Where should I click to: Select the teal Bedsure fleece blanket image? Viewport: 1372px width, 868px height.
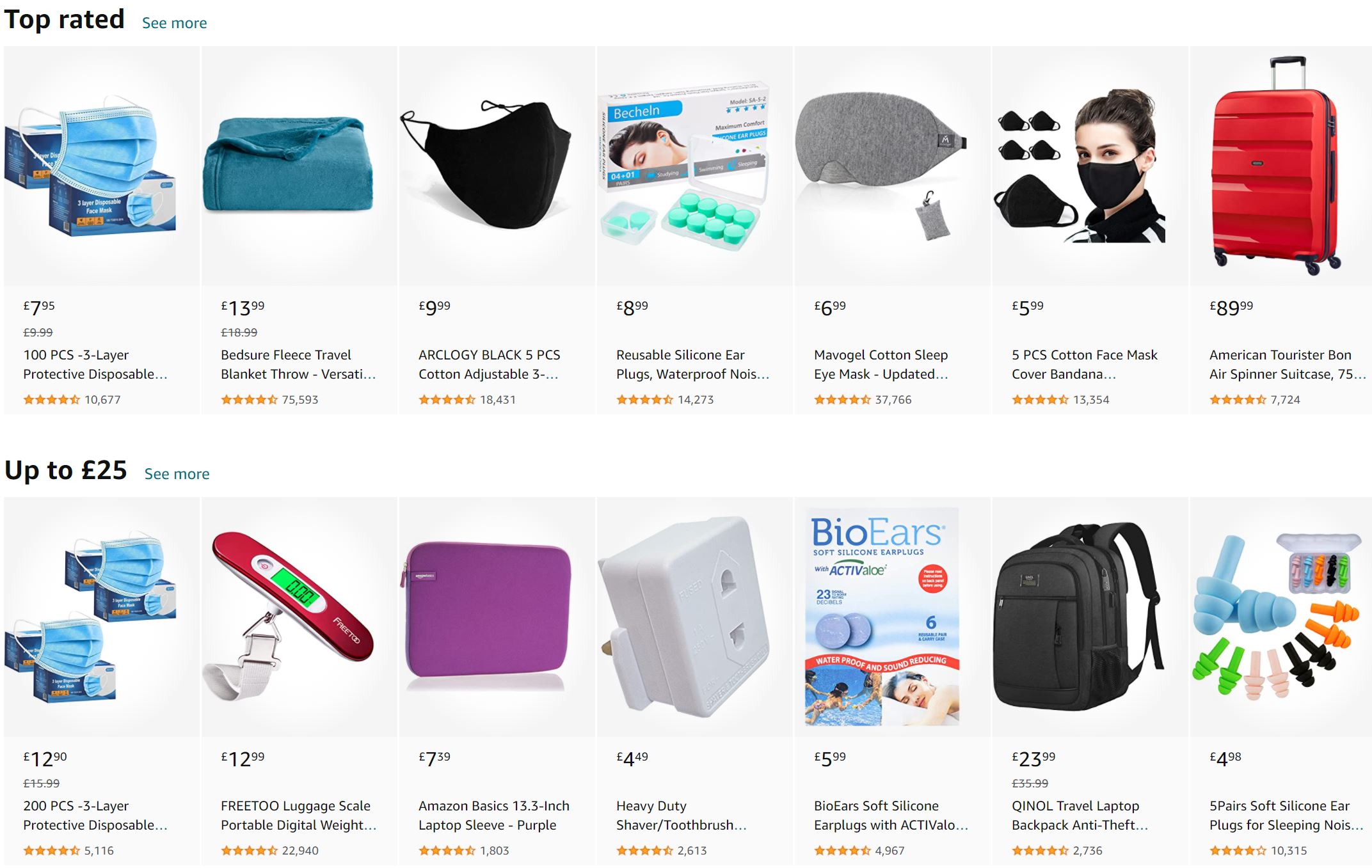tap(289, 164)
